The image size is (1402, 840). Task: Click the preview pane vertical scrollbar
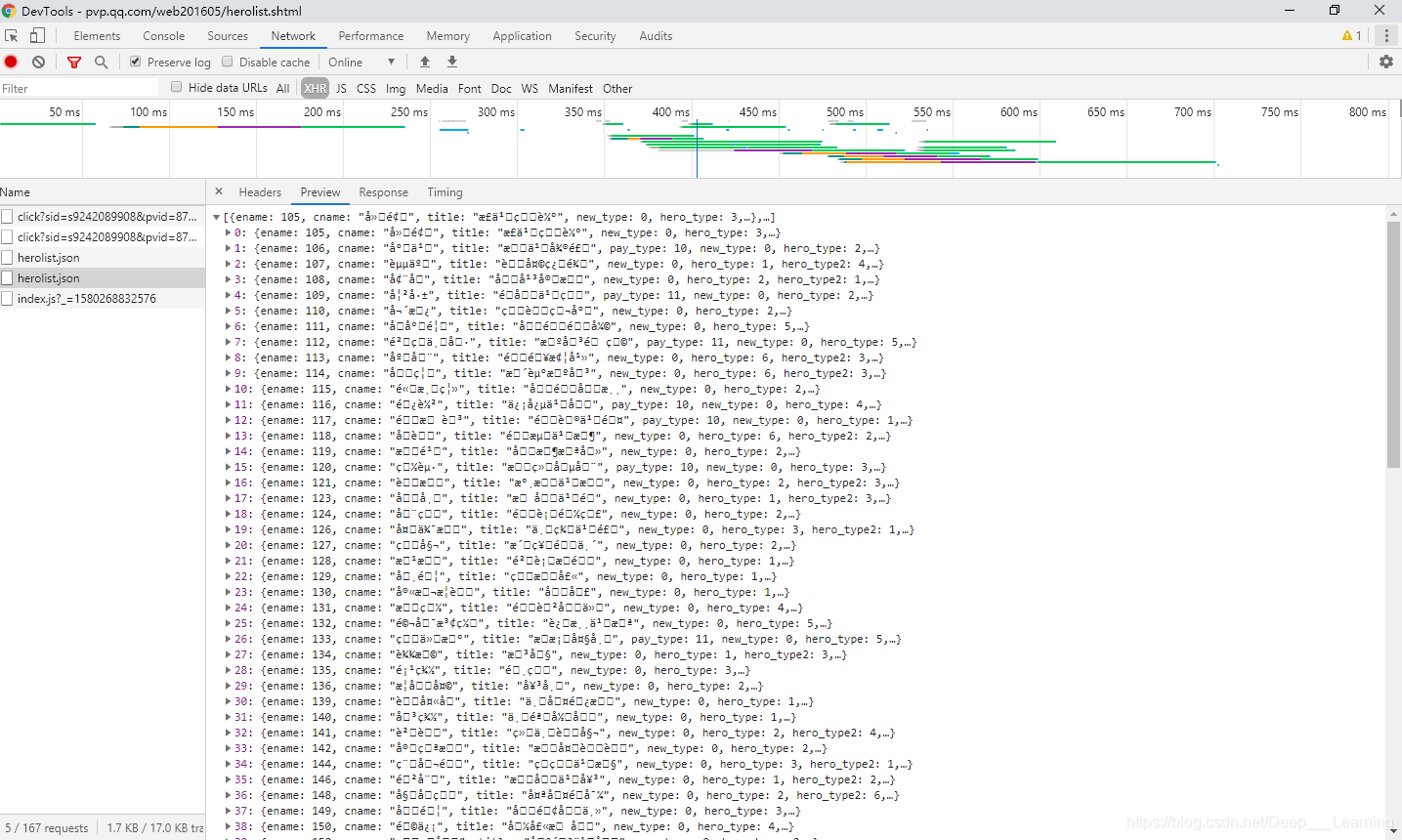tap(1393, 345)
